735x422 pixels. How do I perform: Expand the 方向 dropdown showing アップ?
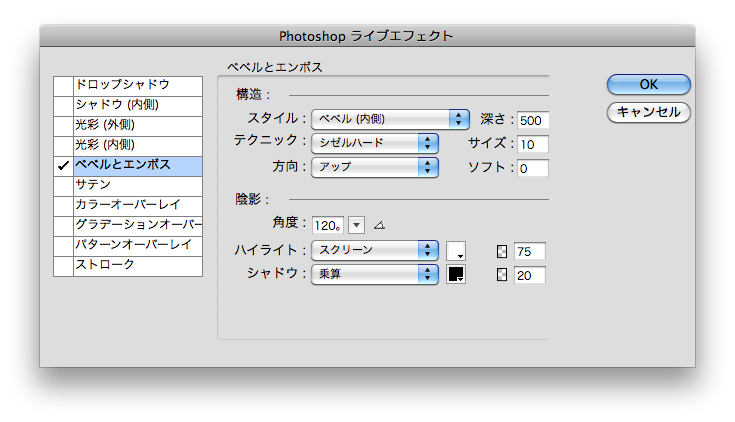pyautogui.click(x=375, y=167)
